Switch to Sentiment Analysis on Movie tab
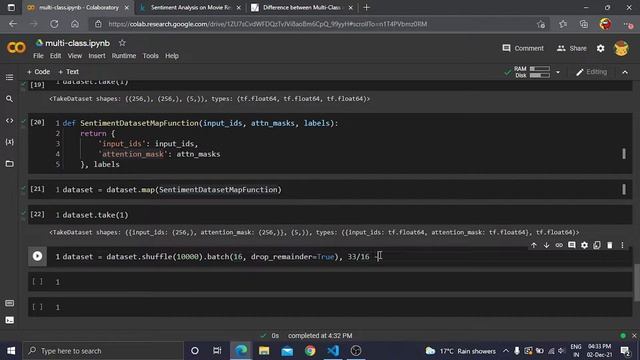This screenshot has width=640, height=360. (x=190, y=7)
